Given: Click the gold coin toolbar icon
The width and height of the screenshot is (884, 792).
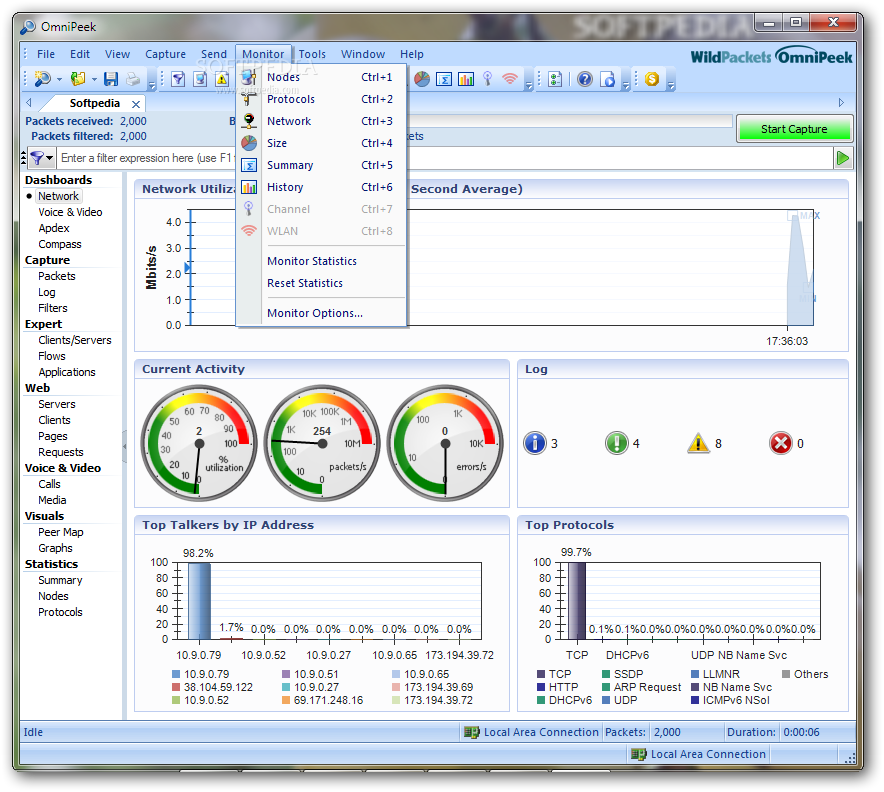Looking at the screenshot, I should tap(652, 79).
